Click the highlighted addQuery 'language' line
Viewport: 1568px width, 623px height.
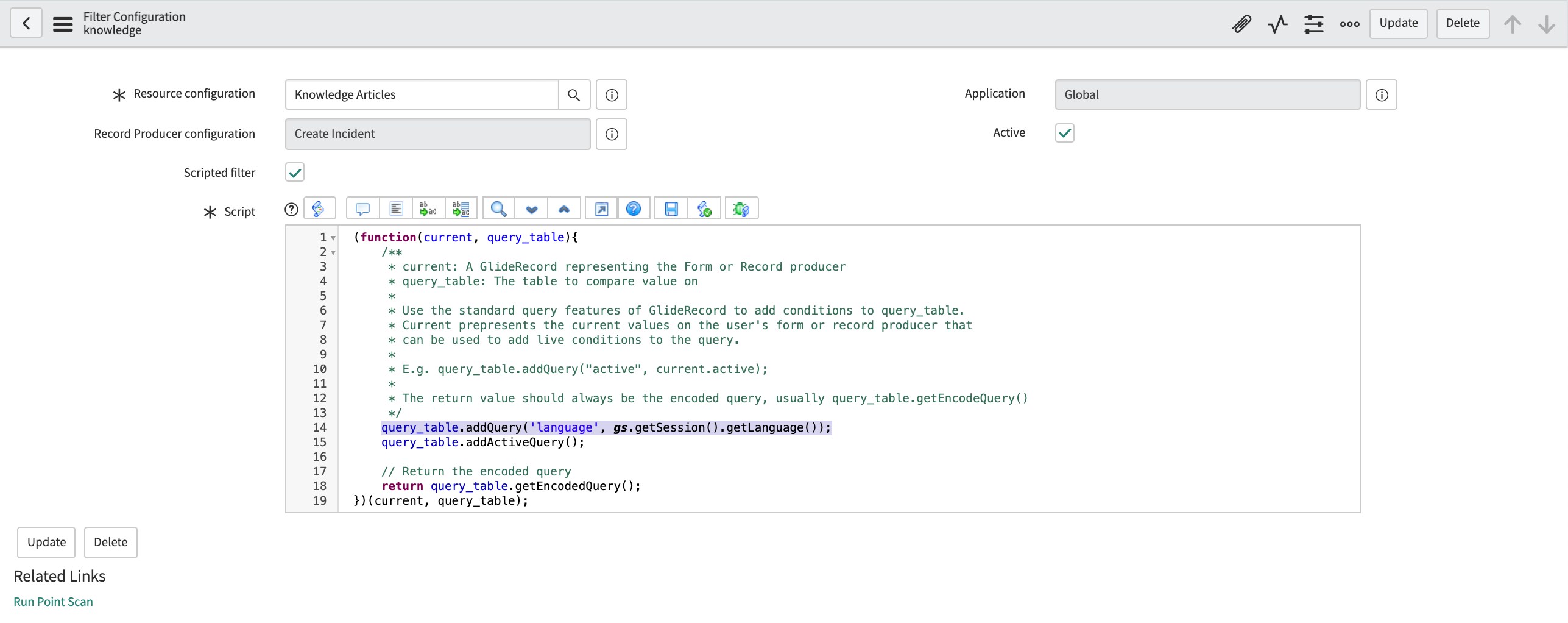point(606,428)
